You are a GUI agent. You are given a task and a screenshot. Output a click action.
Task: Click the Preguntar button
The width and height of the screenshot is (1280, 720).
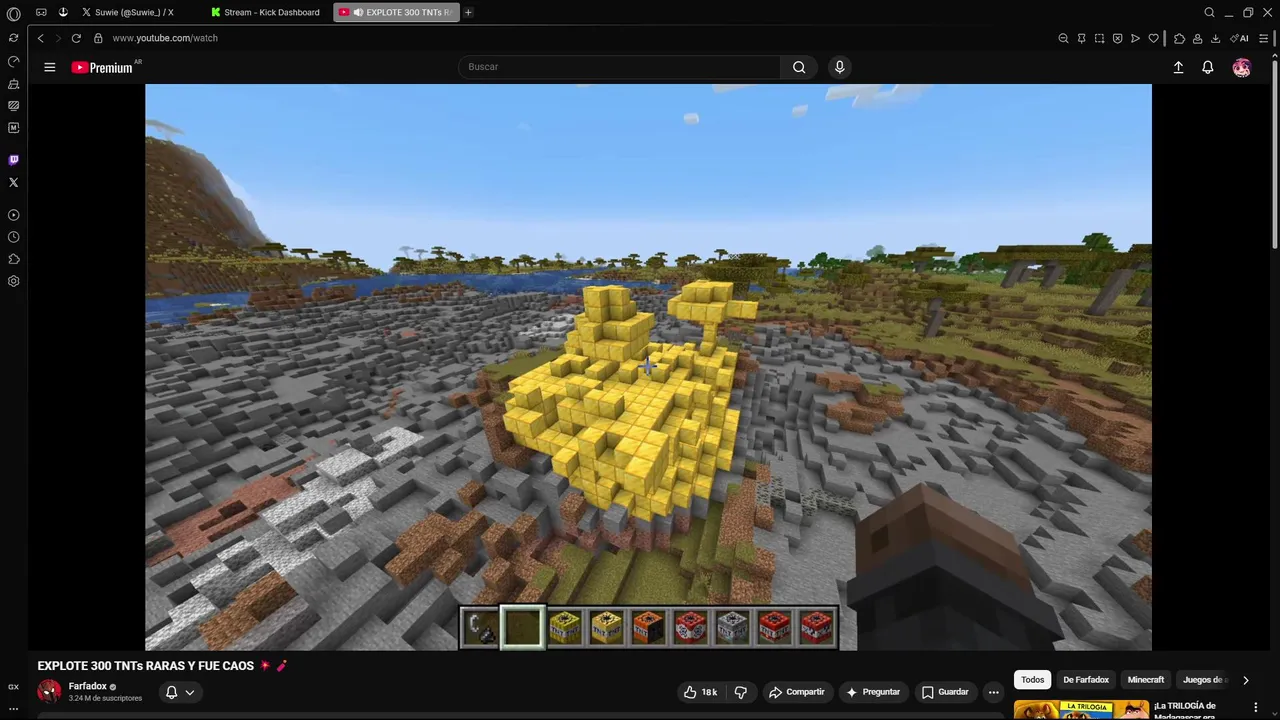pos(873,692)
